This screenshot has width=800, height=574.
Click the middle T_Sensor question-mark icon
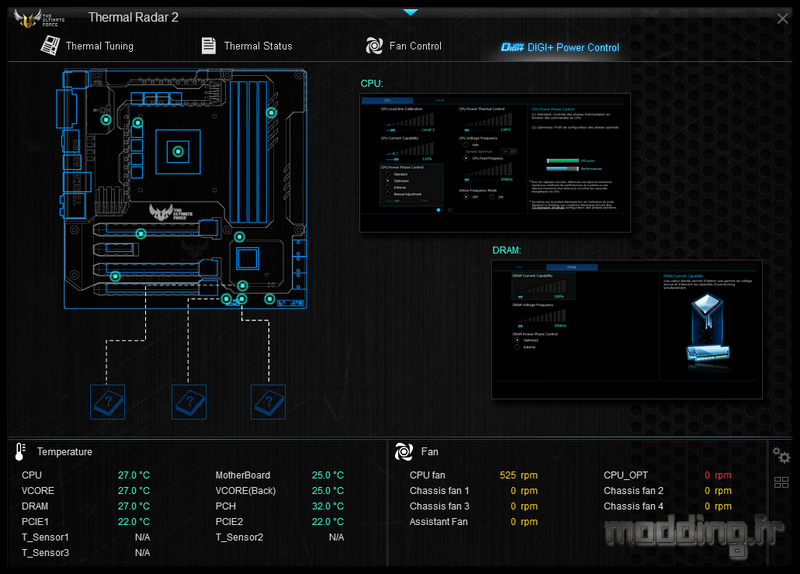click(x=189, y=402)
